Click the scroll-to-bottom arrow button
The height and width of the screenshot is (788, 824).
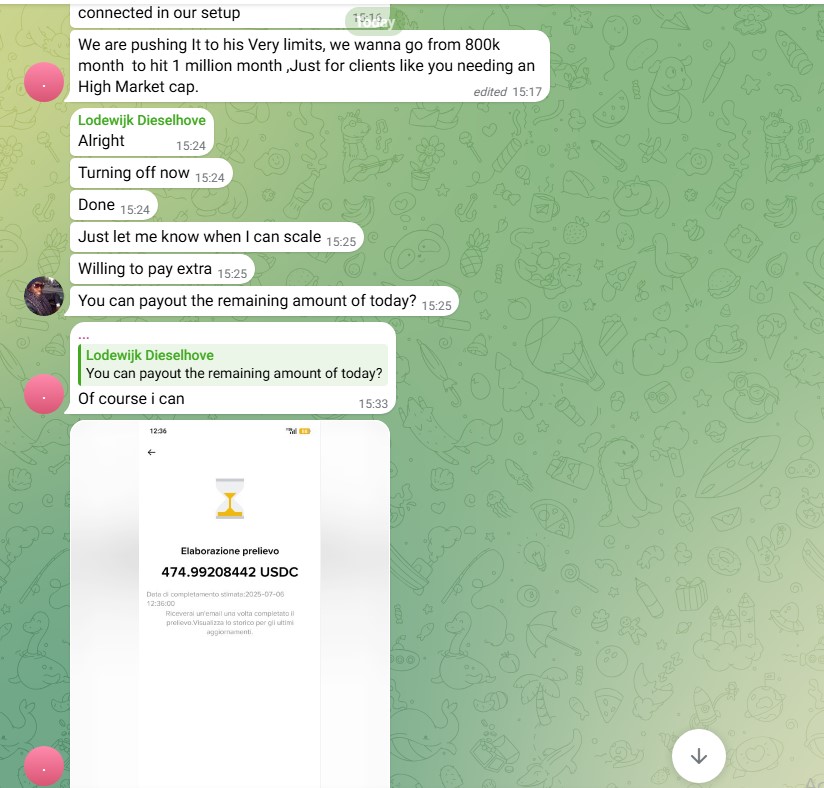click(698, 756)
